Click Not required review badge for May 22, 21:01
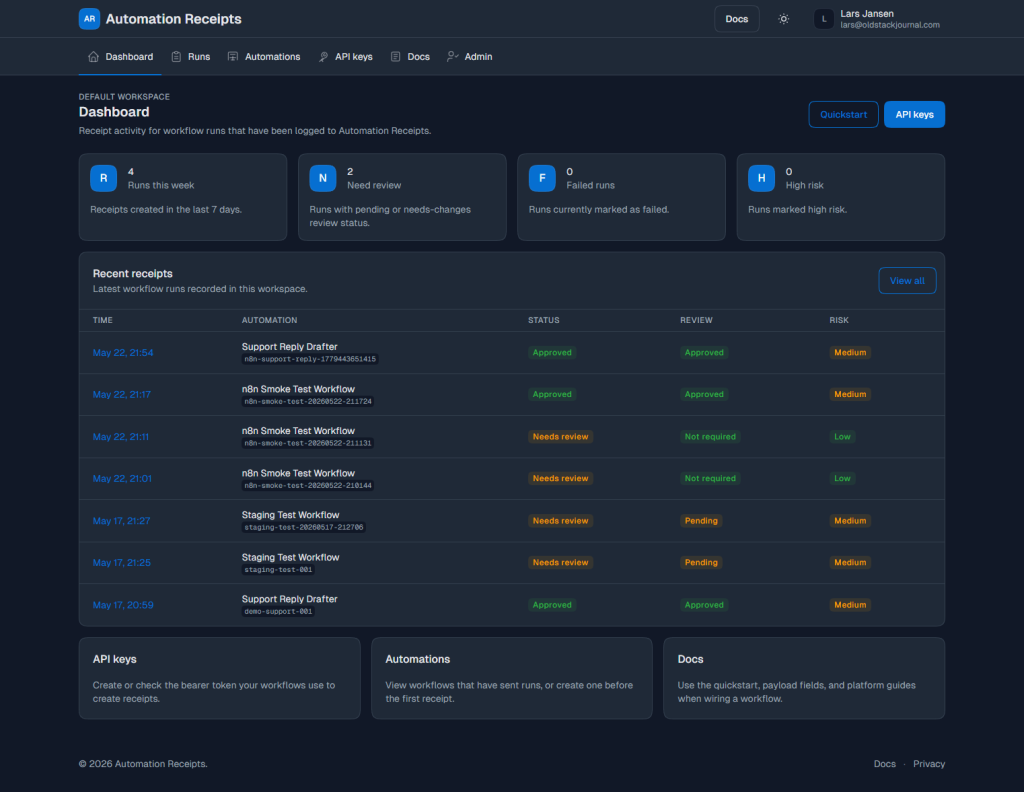Viewport: 1024px width, 792px height. (710, 479)
